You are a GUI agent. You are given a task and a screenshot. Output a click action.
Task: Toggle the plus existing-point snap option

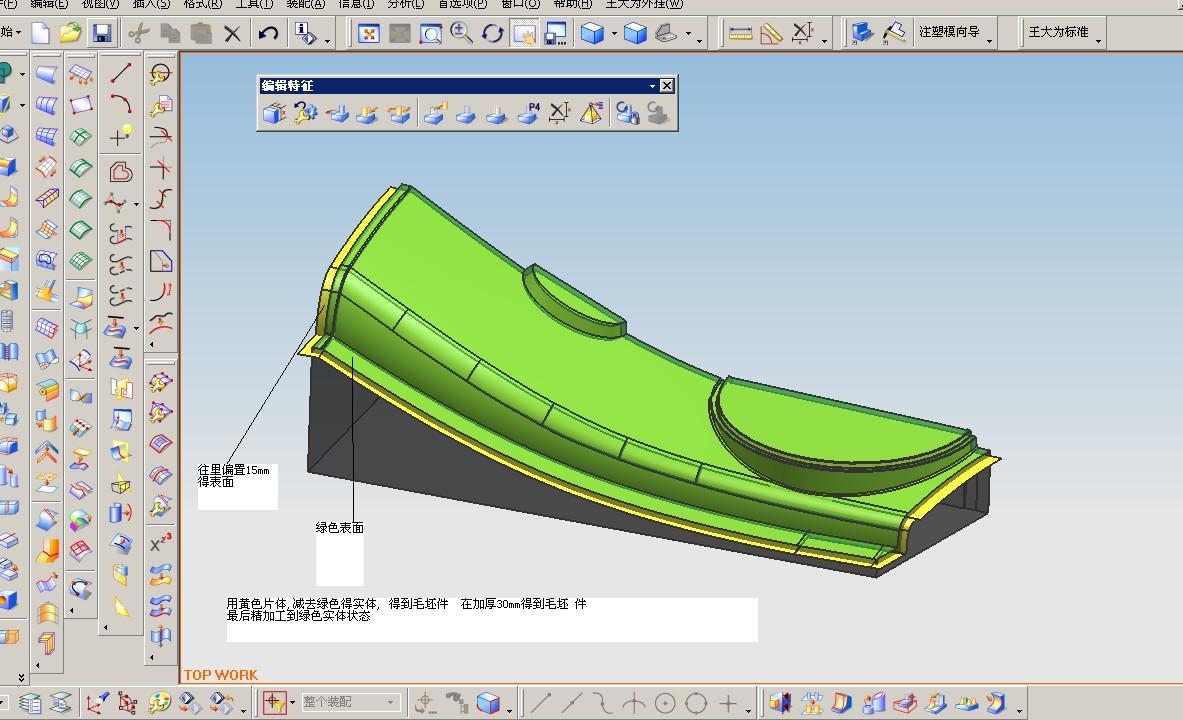click(728, 703)
